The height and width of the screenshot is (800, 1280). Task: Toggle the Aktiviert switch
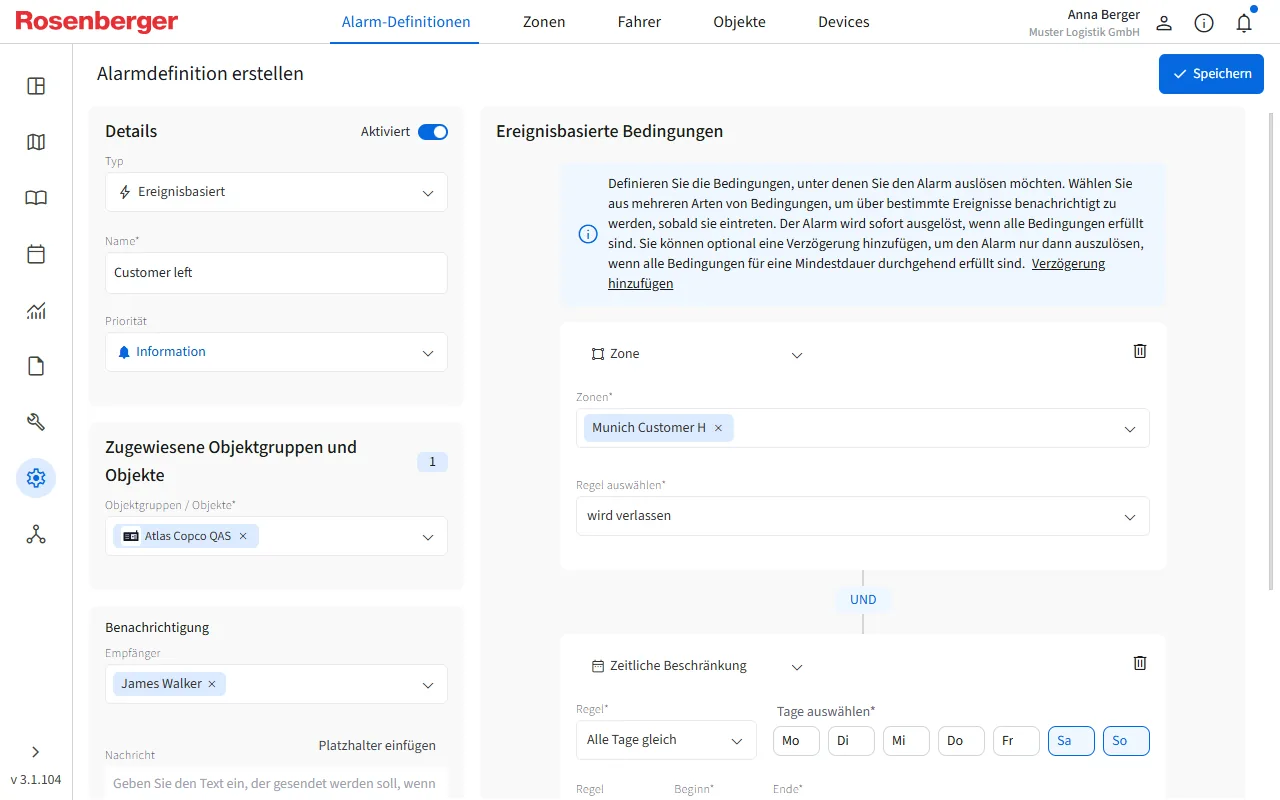[433, 132]
